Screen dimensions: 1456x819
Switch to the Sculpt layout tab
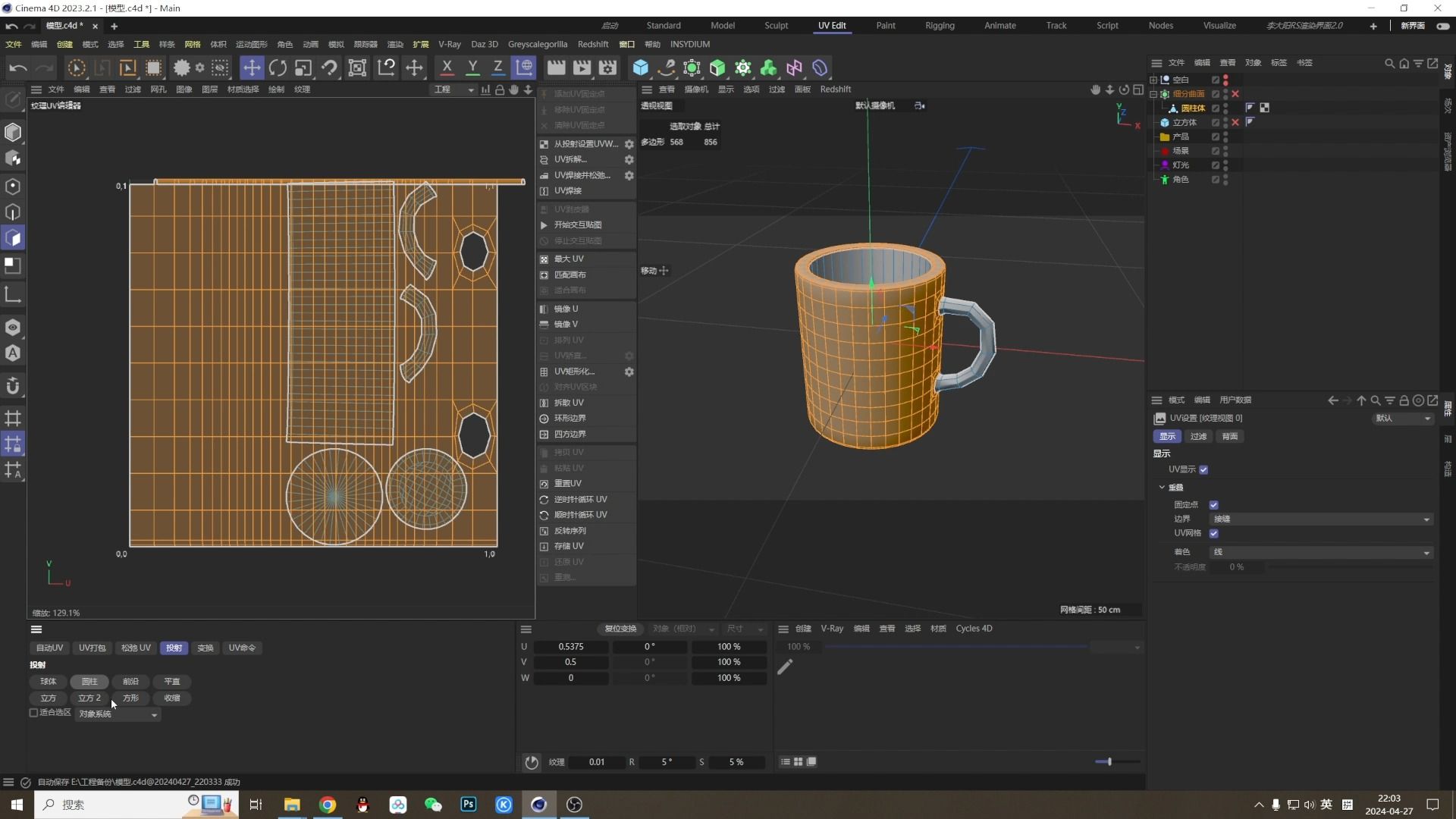[776, 26]
